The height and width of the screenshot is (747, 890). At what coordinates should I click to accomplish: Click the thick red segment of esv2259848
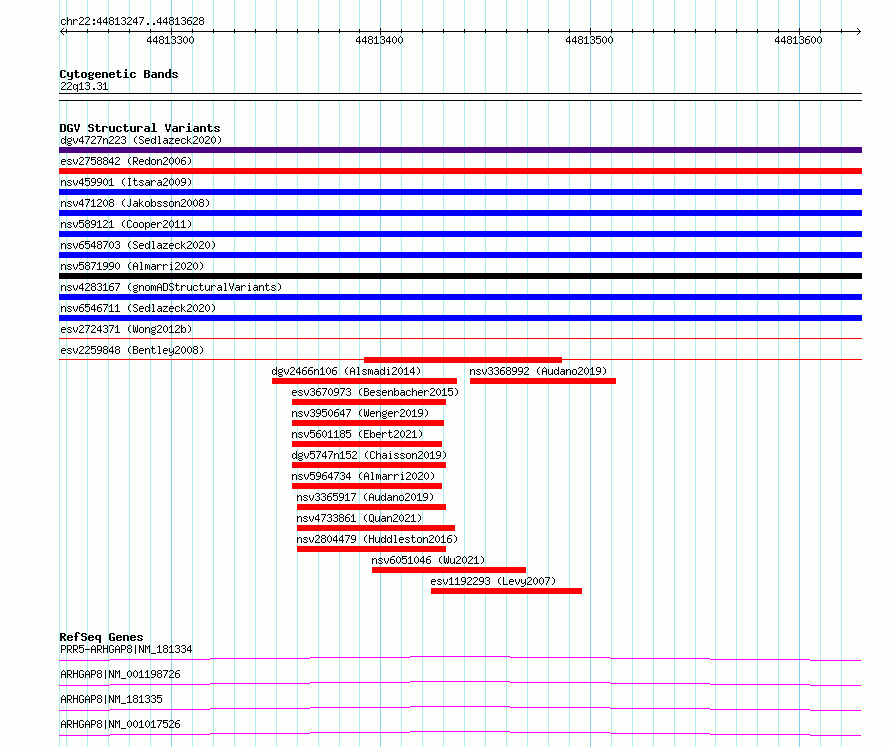tap(463, 360)
